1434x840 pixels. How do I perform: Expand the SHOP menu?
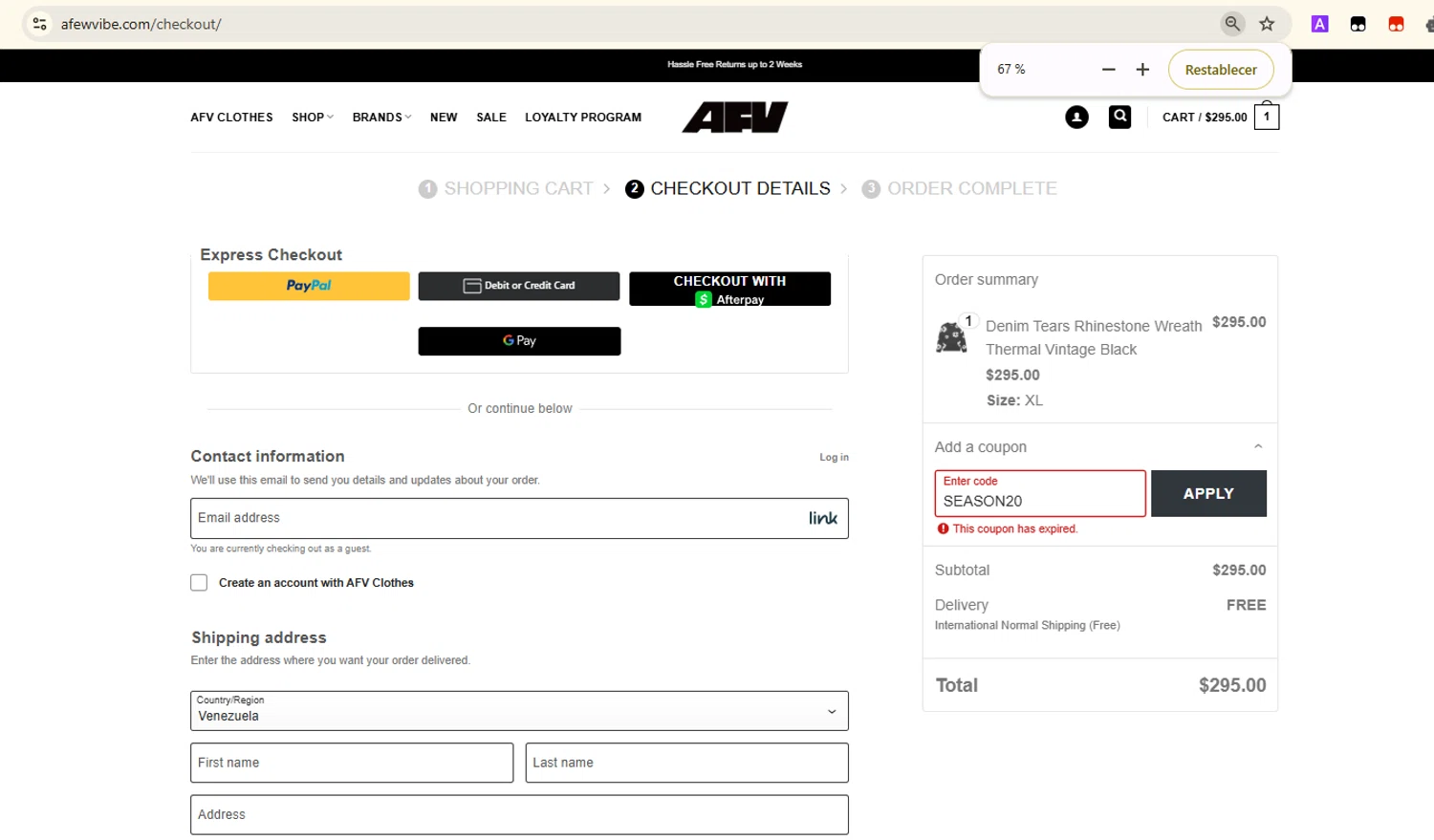click(x=313, y=118)
